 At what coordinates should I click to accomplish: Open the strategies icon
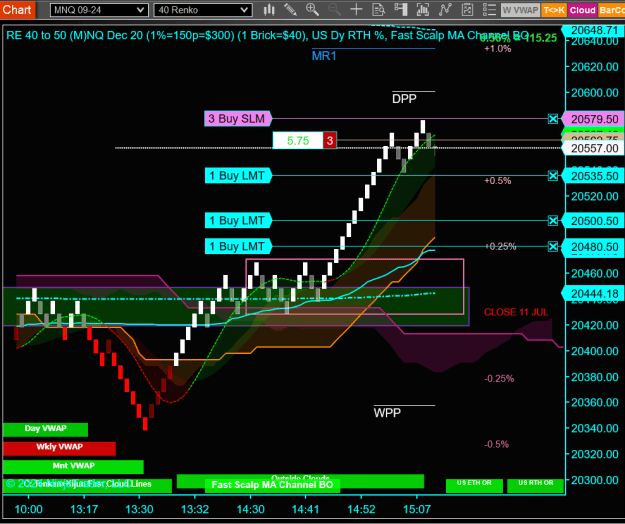tap(467, 10)
